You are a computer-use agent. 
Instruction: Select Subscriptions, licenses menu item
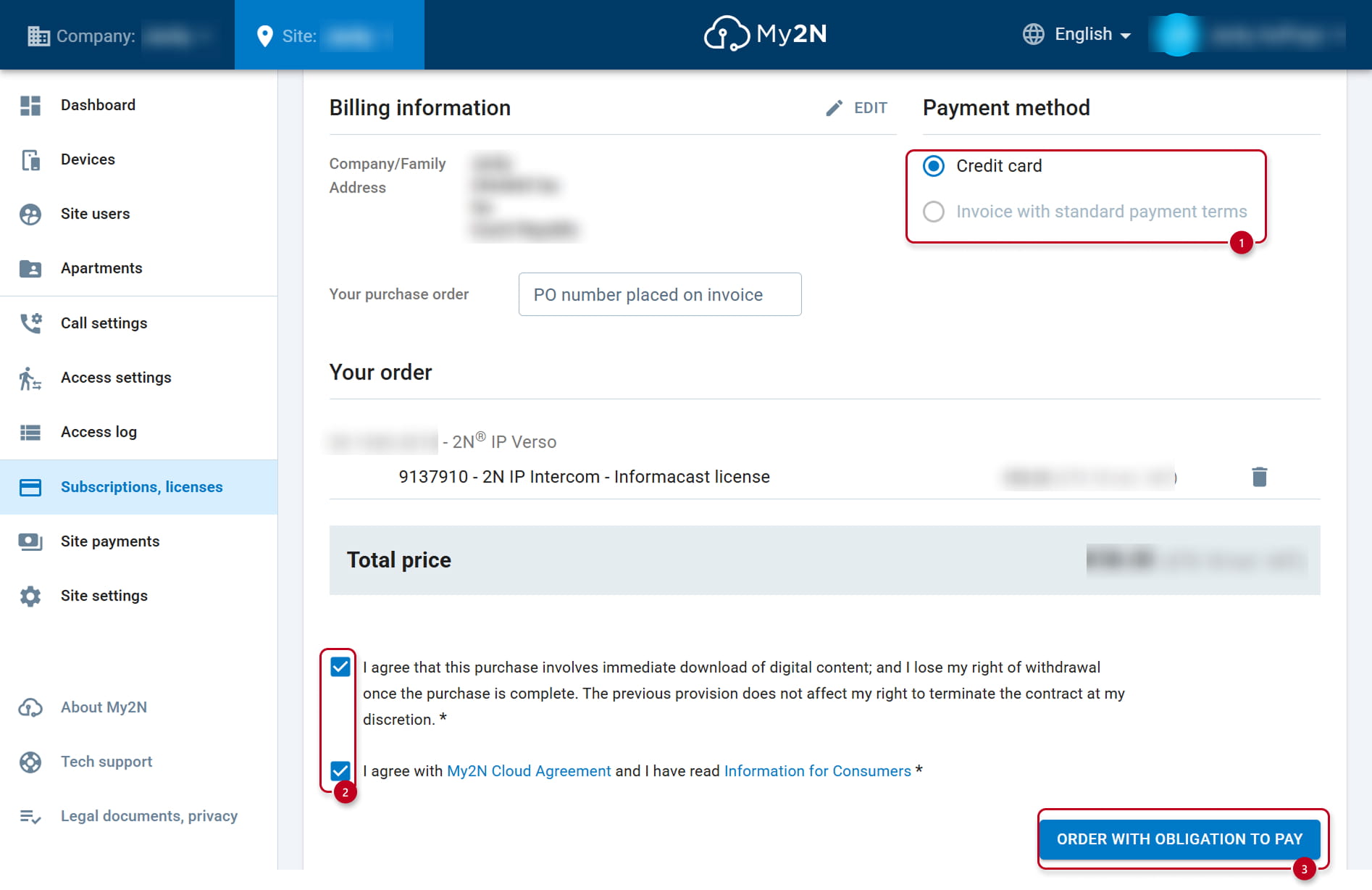click(x=138, y=487)
